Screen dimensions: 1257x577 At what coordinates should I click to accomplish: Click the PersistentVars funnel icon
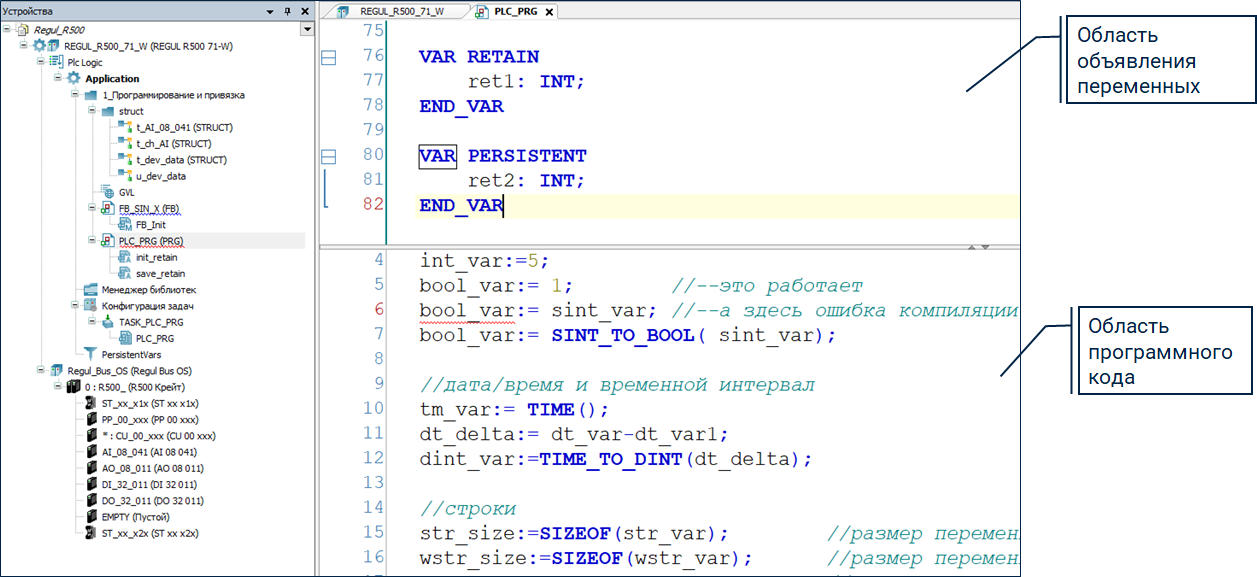tap(91, 354)
